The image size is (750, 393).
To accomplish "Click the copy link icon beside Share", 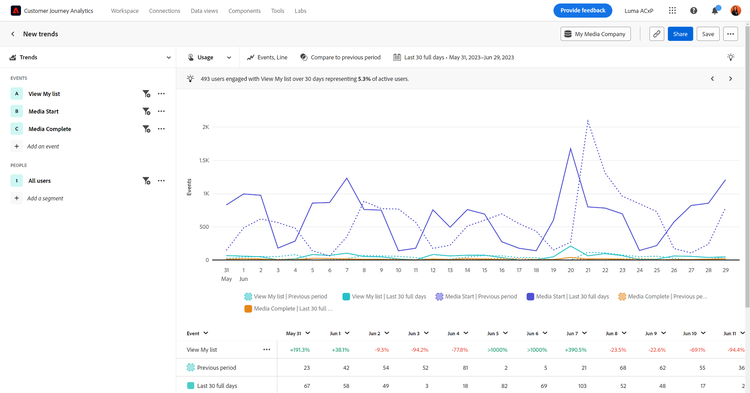I will tap(656, 34).
